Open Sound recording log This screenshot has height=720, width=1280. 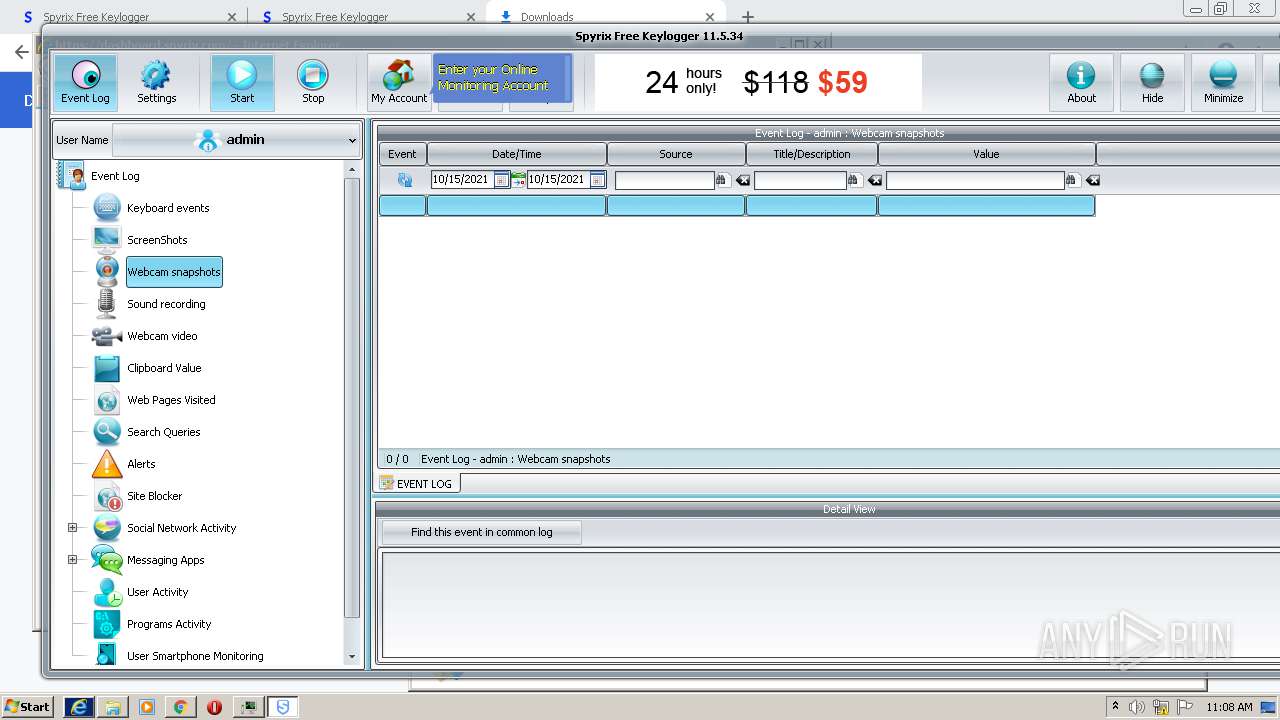point(166,304)
